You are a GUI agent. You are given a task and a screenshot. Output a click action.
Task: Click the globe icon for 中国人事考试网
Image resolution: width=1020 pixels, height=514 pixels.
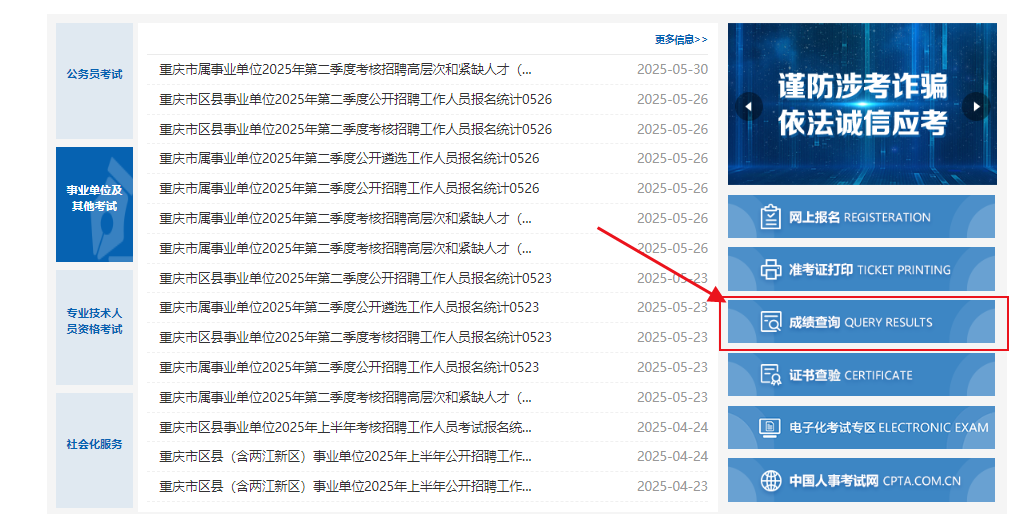tap(770, 480)
